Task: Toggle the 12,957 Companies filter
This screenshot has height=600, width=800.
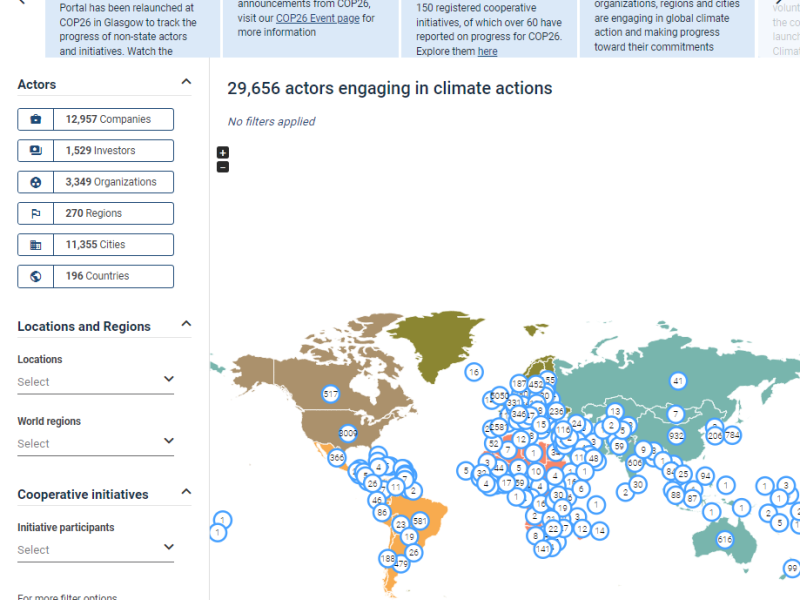Action: [x=112, y=120]
